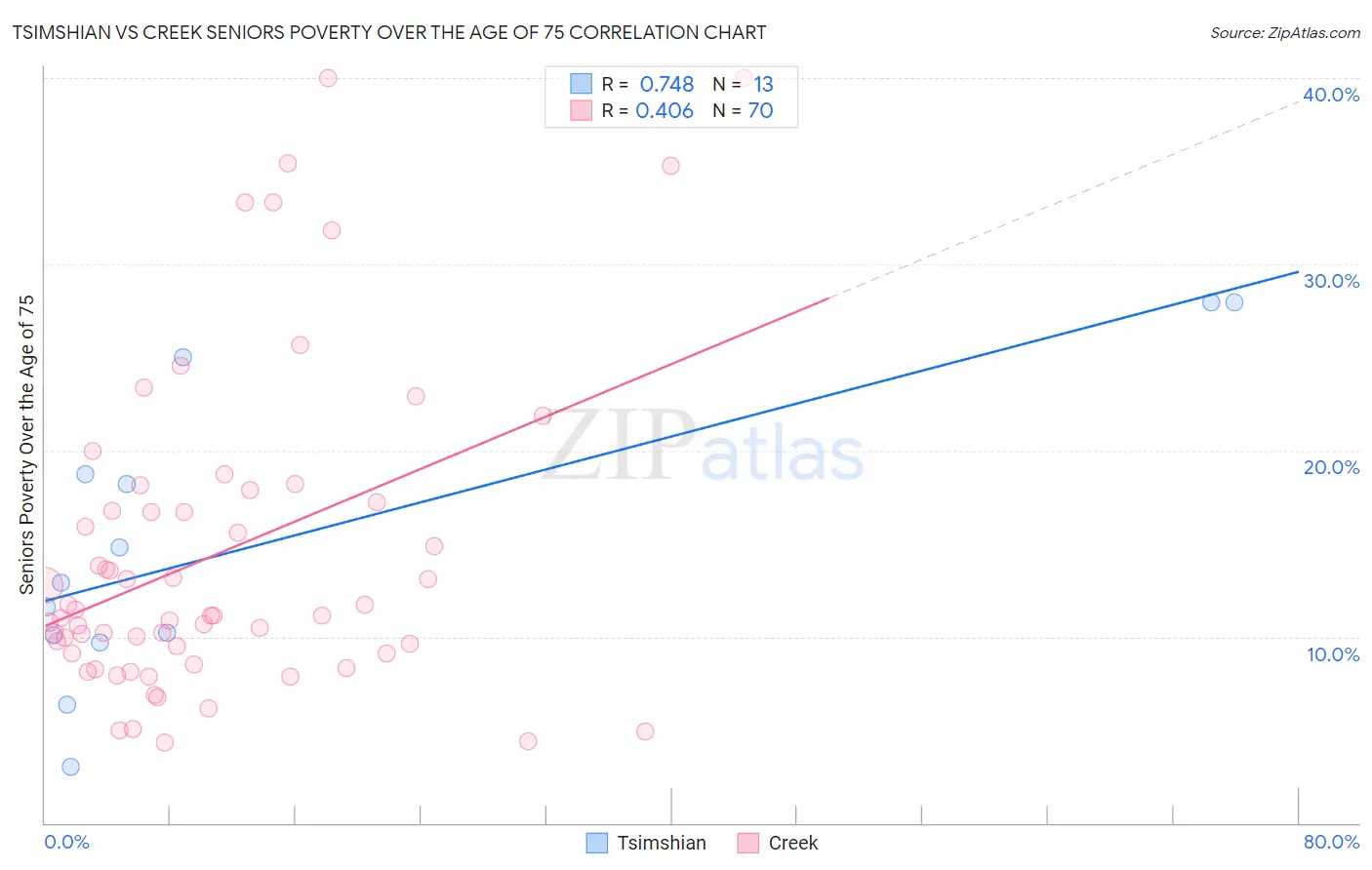Image resolution: width=1372 pixels, height=870 pixels.
Task: Click the 80.0% x-axis label
Action: pyautogui.click(x=1331, y=842)
